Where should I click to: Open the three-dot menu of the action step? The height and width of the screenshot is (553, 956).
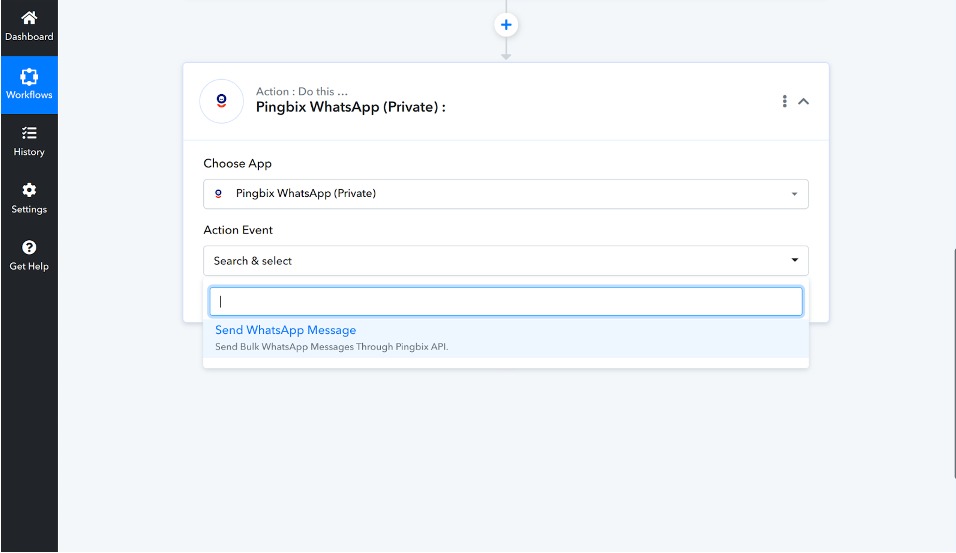pos(784,101)
